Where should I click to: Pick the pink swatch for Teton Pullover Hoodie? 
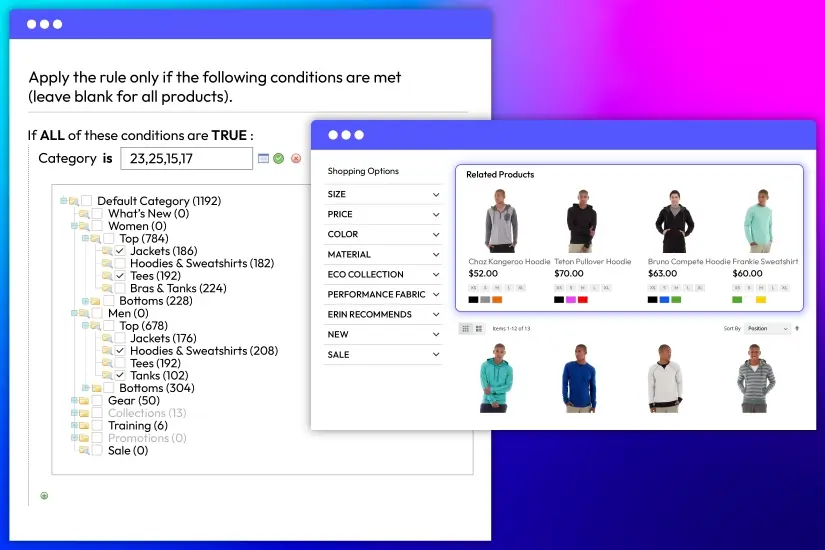(571, 300)
